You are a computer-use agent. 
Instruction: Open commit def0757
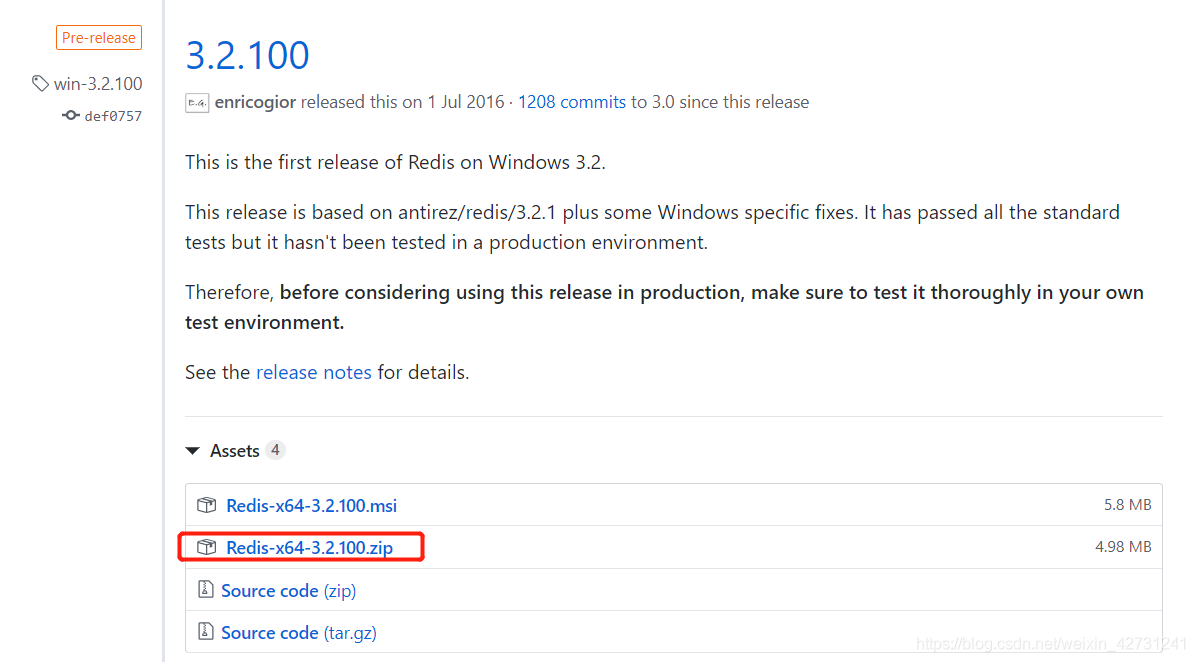pos(113,116)
